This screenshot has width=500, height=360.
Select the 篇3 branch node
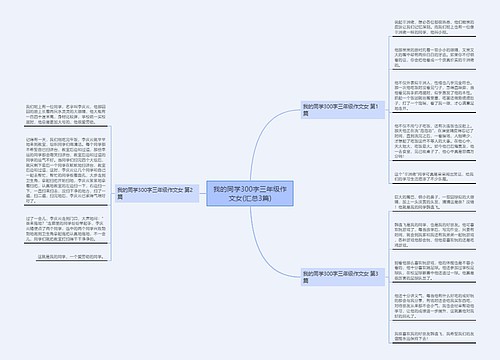pos(343,277)
